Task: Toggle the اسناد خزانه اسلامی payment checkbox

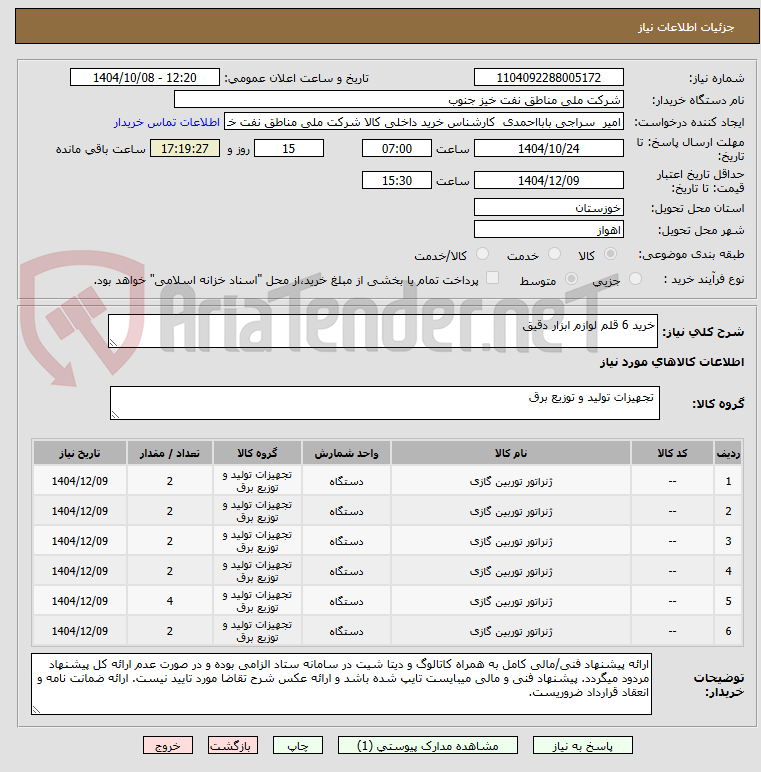Action: 492,278
